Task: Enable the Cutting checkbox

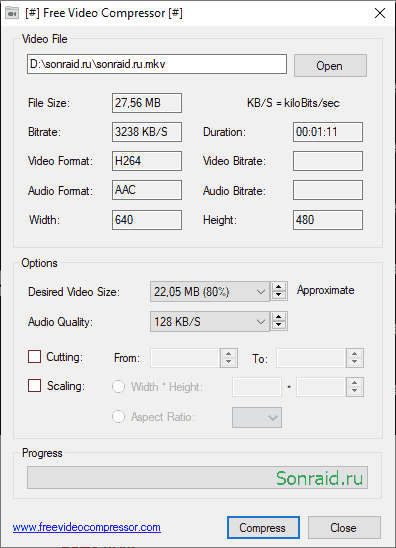Action: pos(34,357)
